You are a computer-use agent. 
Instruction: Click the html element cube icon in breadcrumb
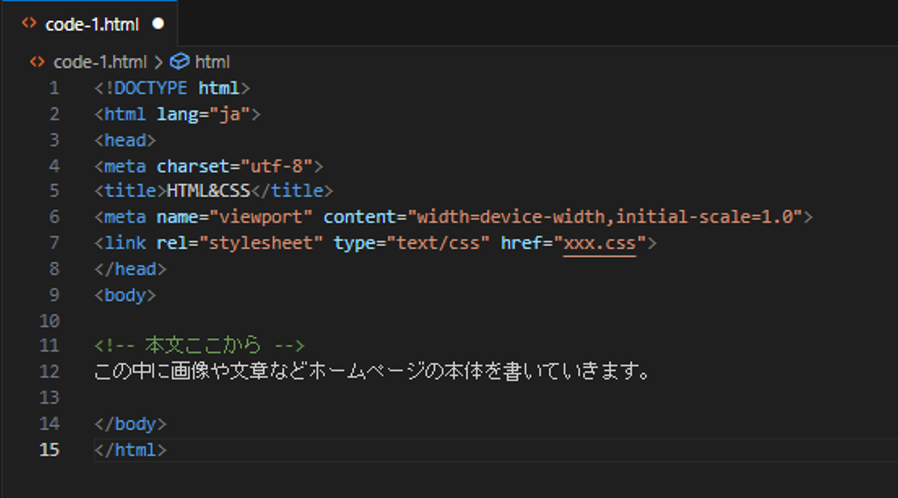pyautogui.click(x=180, y=61)
